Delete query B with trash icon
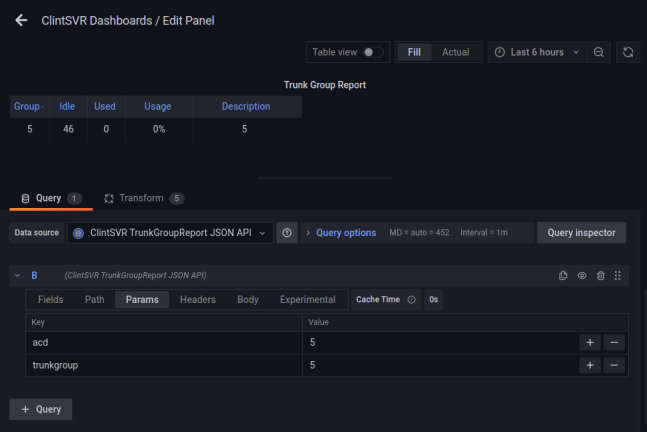 click(600, 275)
